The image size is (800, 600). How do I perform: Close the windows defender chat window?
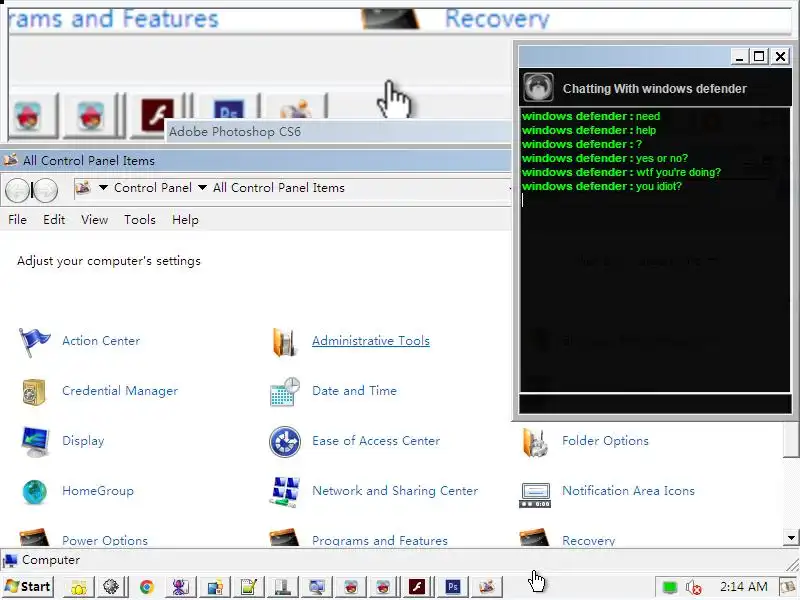click(781, 56)
